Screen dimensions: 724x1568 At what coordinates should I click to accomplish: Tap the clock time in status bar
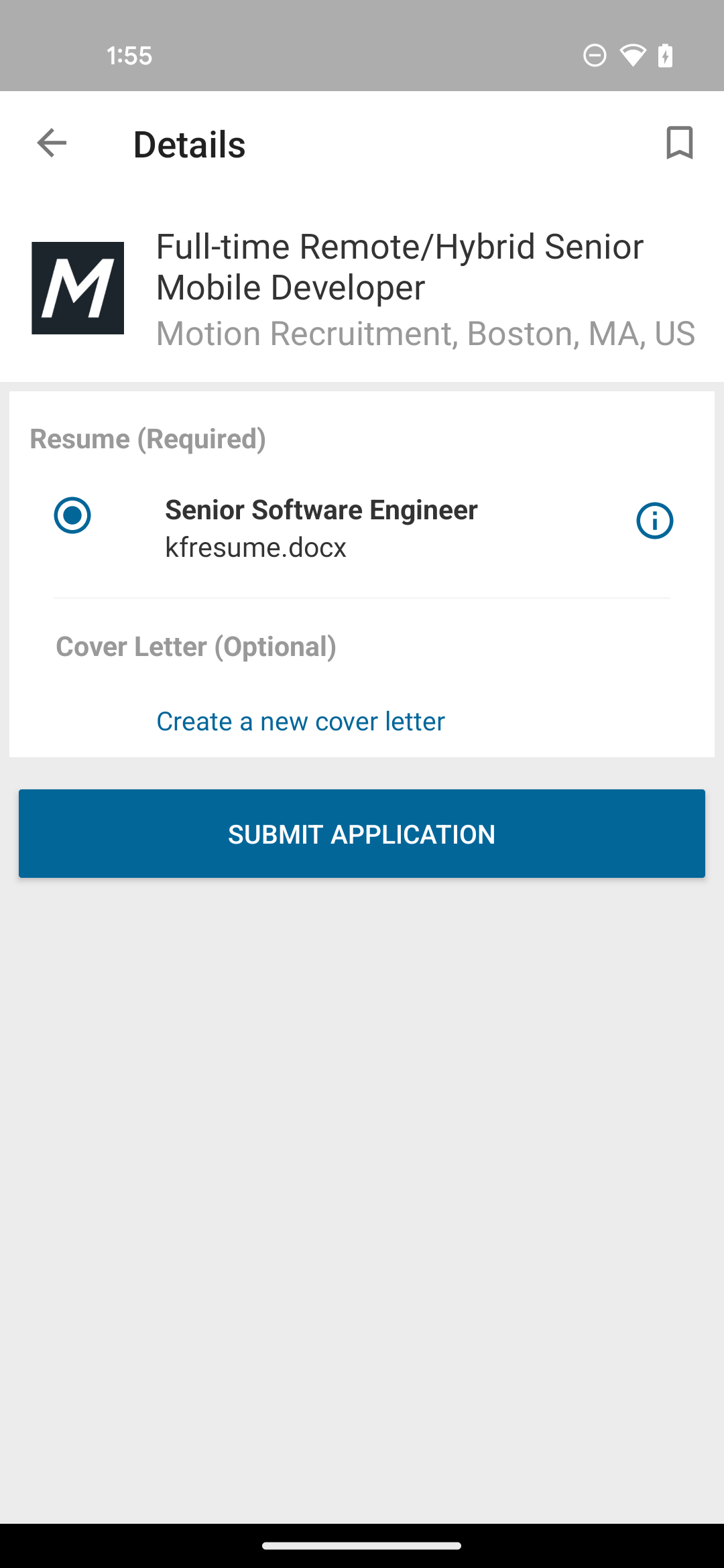(129, 56)
